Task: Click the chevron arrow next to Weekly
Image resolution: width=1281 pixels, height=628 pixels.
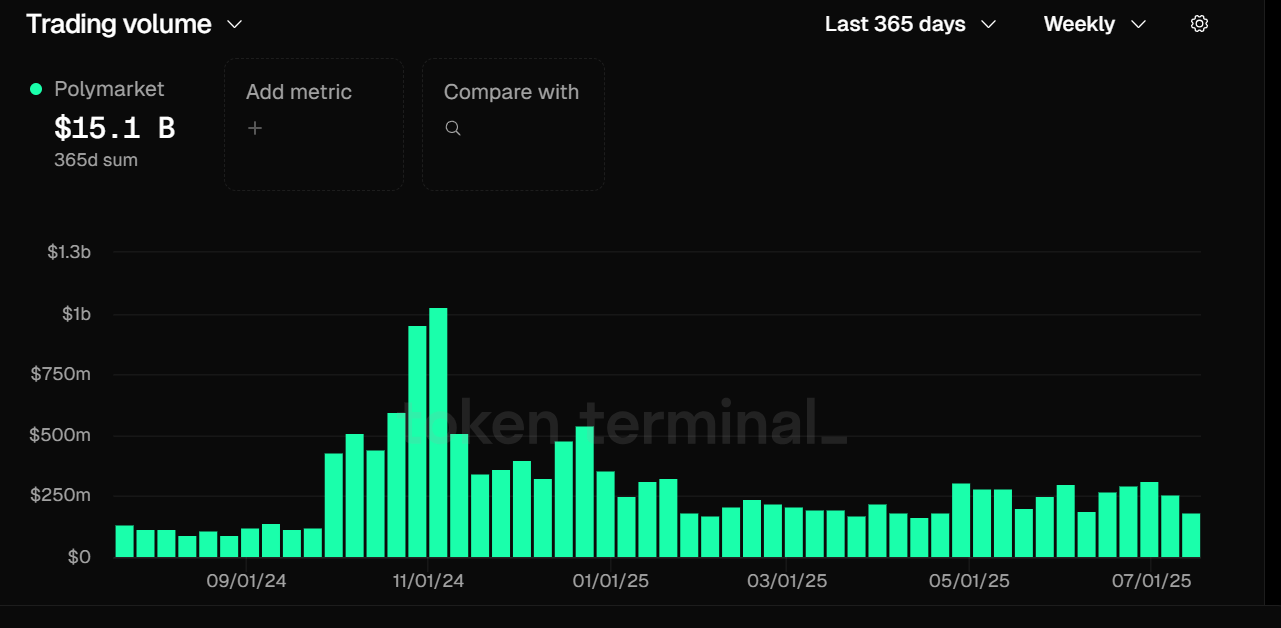Action: 1138,24
